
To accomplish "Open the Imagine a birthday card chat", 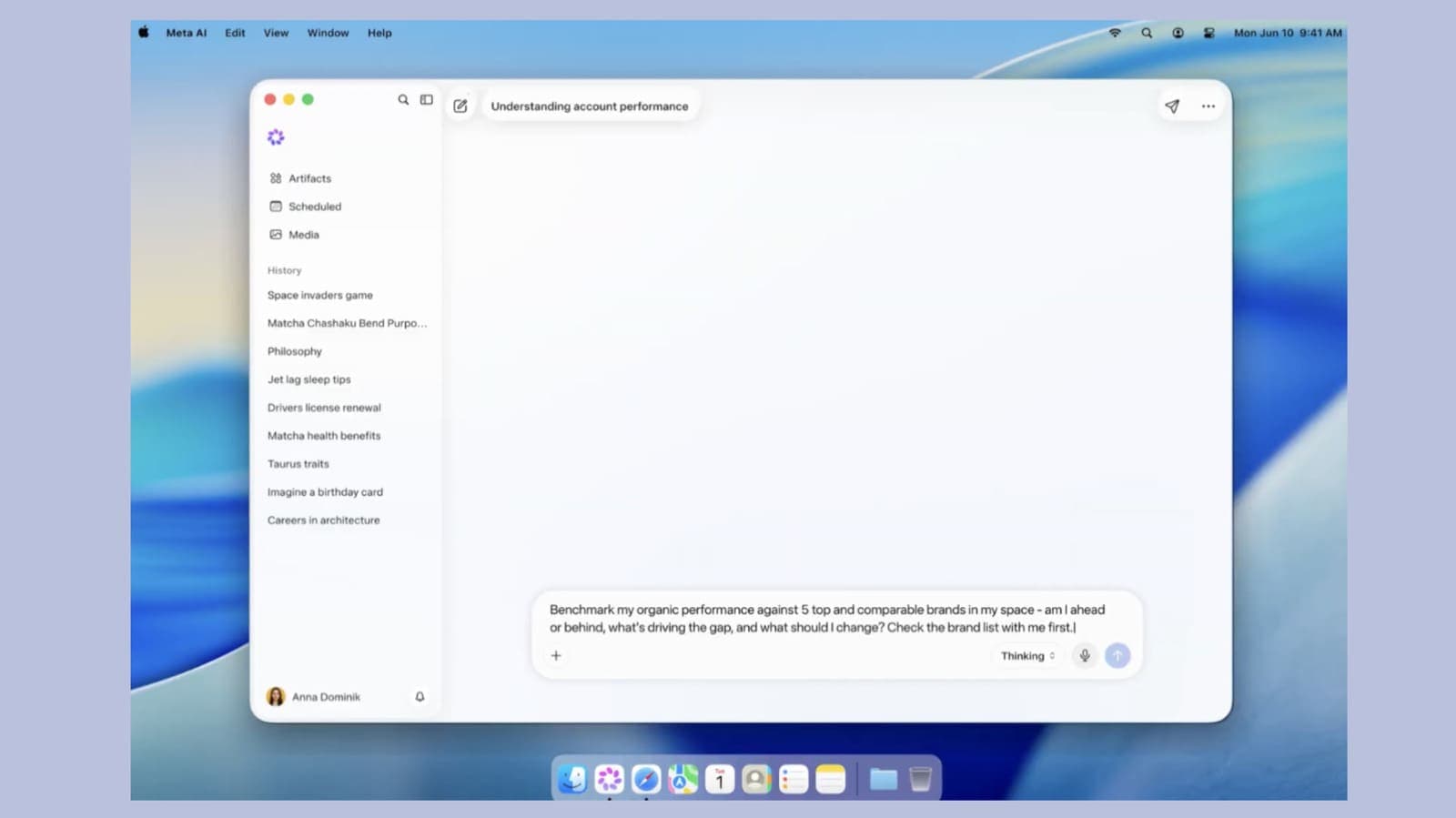I will (325, 492).
